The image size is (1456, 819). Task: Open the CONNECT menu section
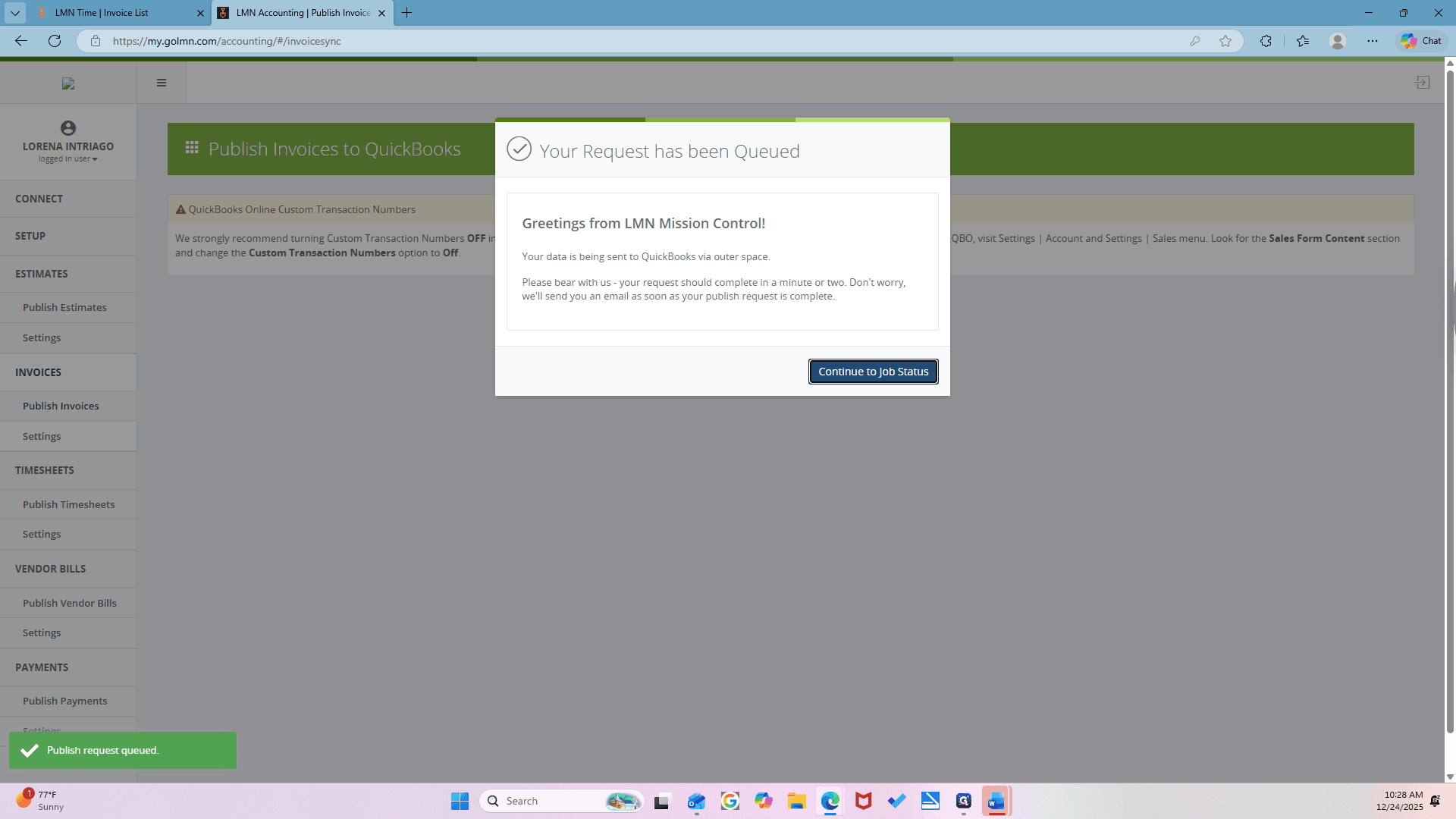68,199
